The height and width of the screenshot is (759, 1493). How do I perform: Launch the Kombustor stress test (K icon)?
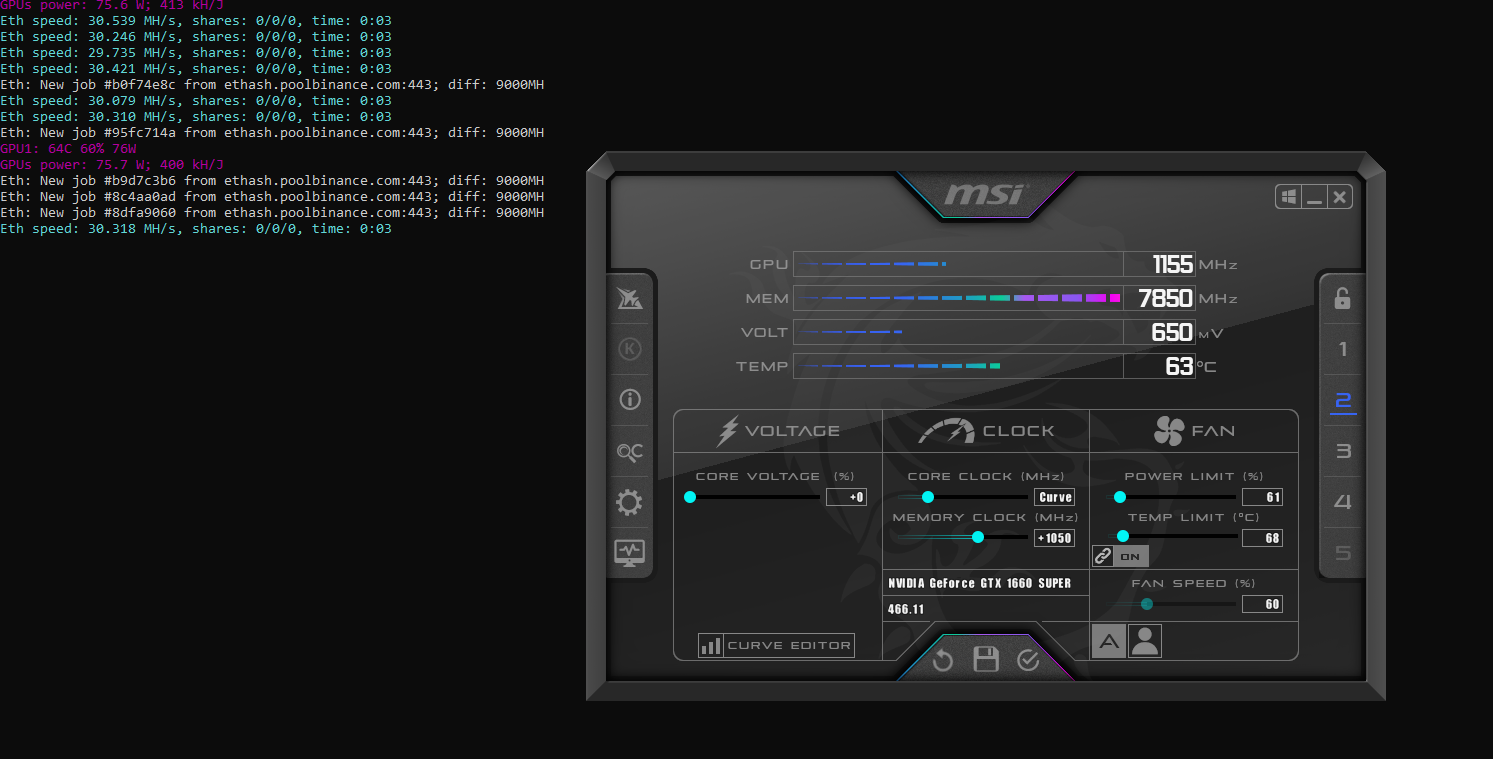point(630,349)
